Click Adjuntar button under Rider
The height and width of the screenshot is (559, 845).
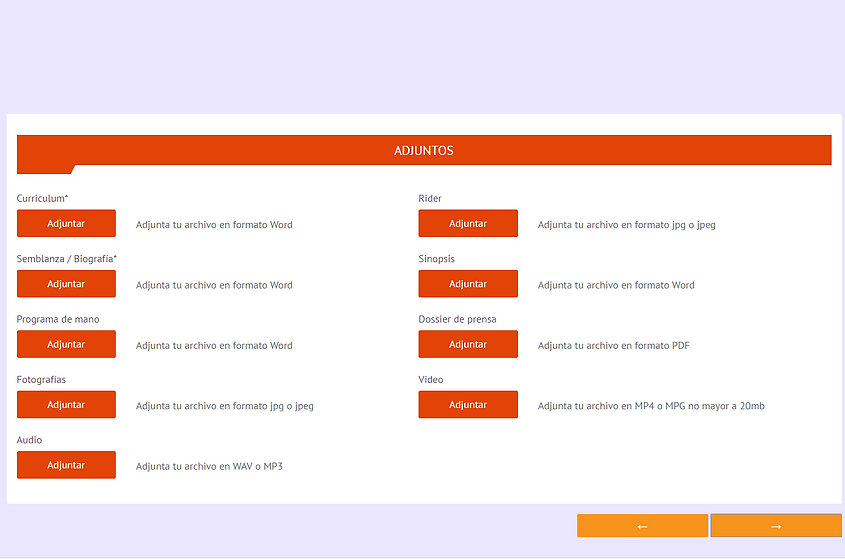(468, 223)
